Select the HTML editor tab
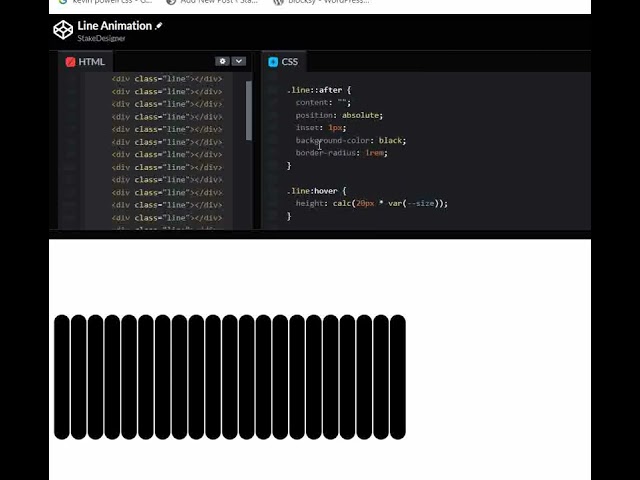Image resolution: width=640 pixels, height=480 pixels. [x=85, y=62]
